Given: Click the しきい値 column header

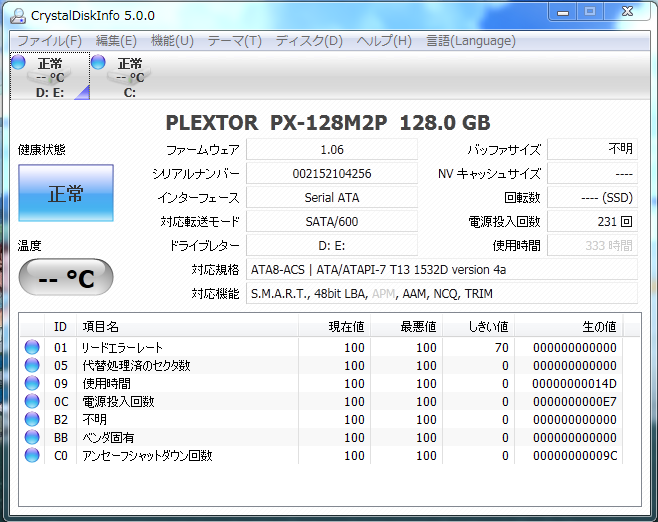Looking at the screenshot, I should coord(479,326).
